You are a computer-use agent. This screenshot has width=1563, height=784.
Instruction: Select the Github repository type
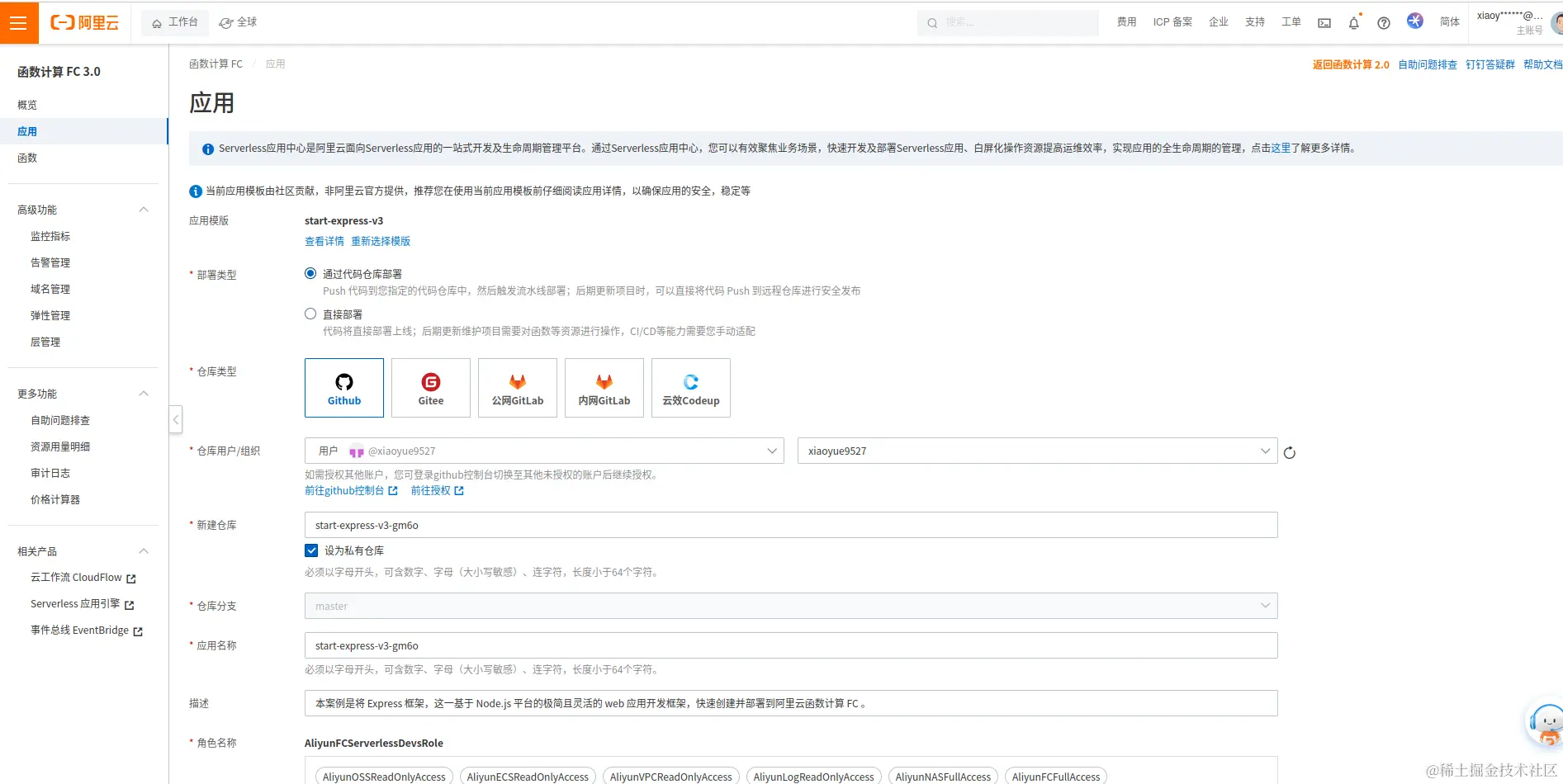(343, 387)
